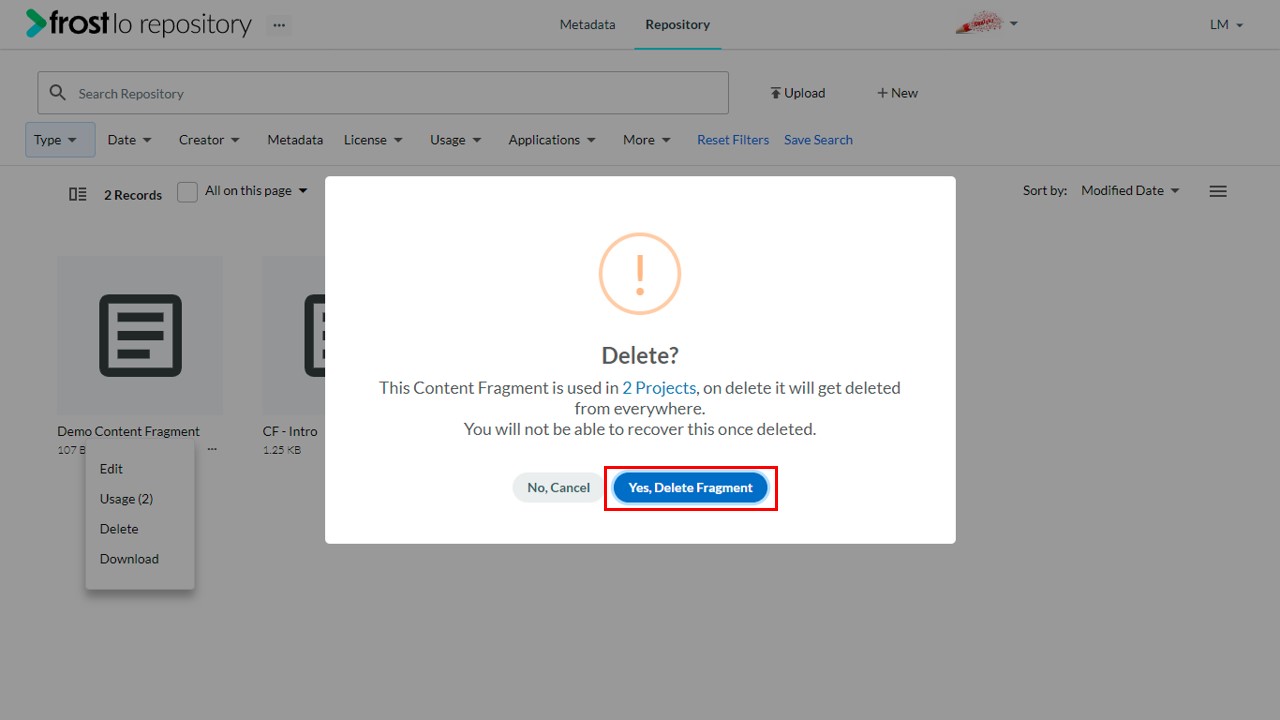Click the Upload icon button
Image resolution: width=1280 pixels, height=720 pixels.
pyautogui.click(x=797, y=93)
